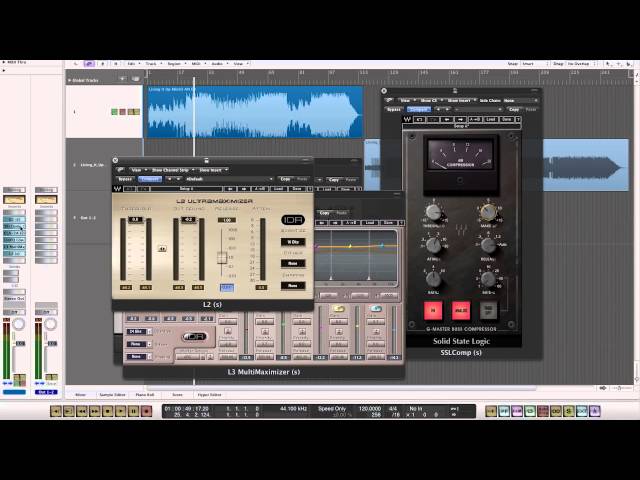640x480 pixels.
Task: Toggle the grey Fade Off button on SSLComp
Action: pyautogui.click(x=488, y=311)
